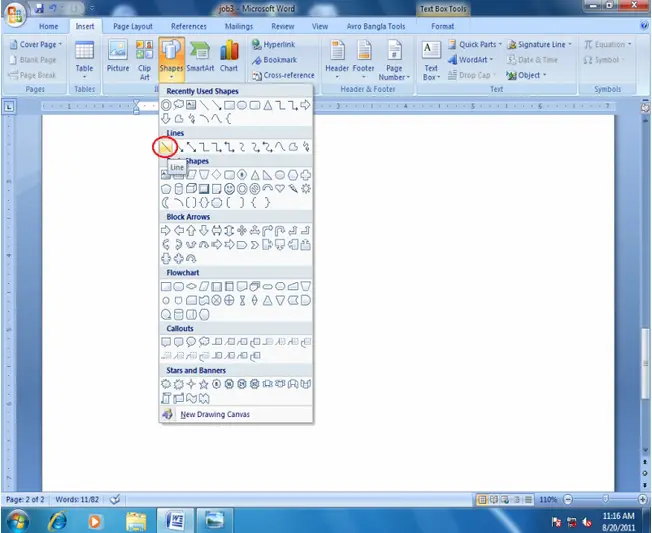652x533 pixels.
Task: Insert the 5-Point Star shape
Action: [204, 384]
